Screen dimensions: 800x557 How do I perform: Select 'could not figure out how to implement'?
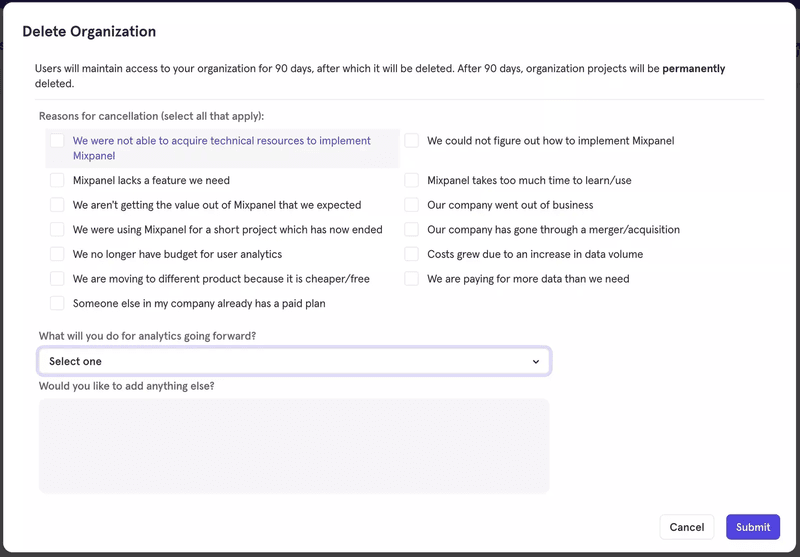(x=412, y=141)
